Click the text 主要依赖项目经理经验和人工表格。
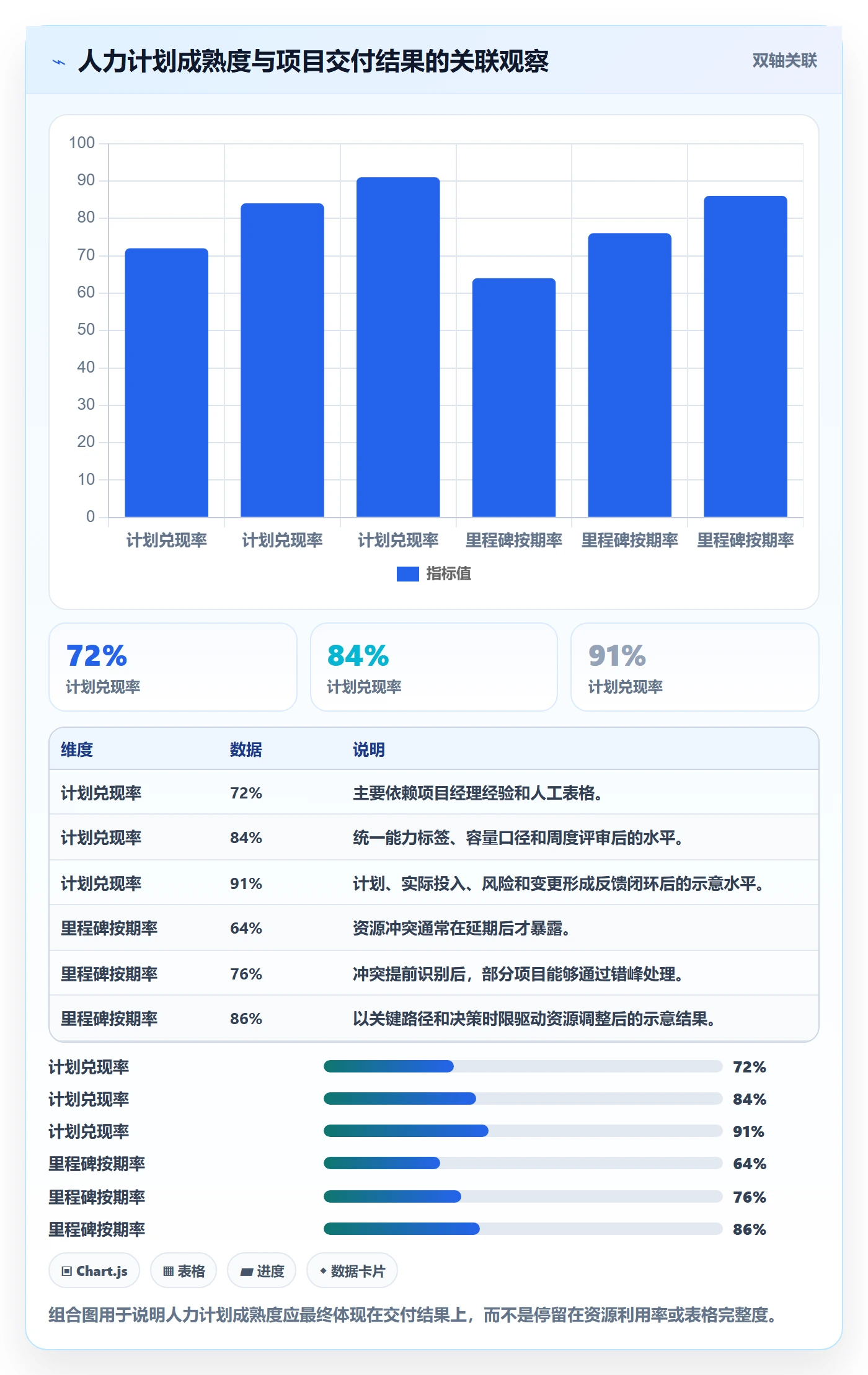 coord(477,793)
